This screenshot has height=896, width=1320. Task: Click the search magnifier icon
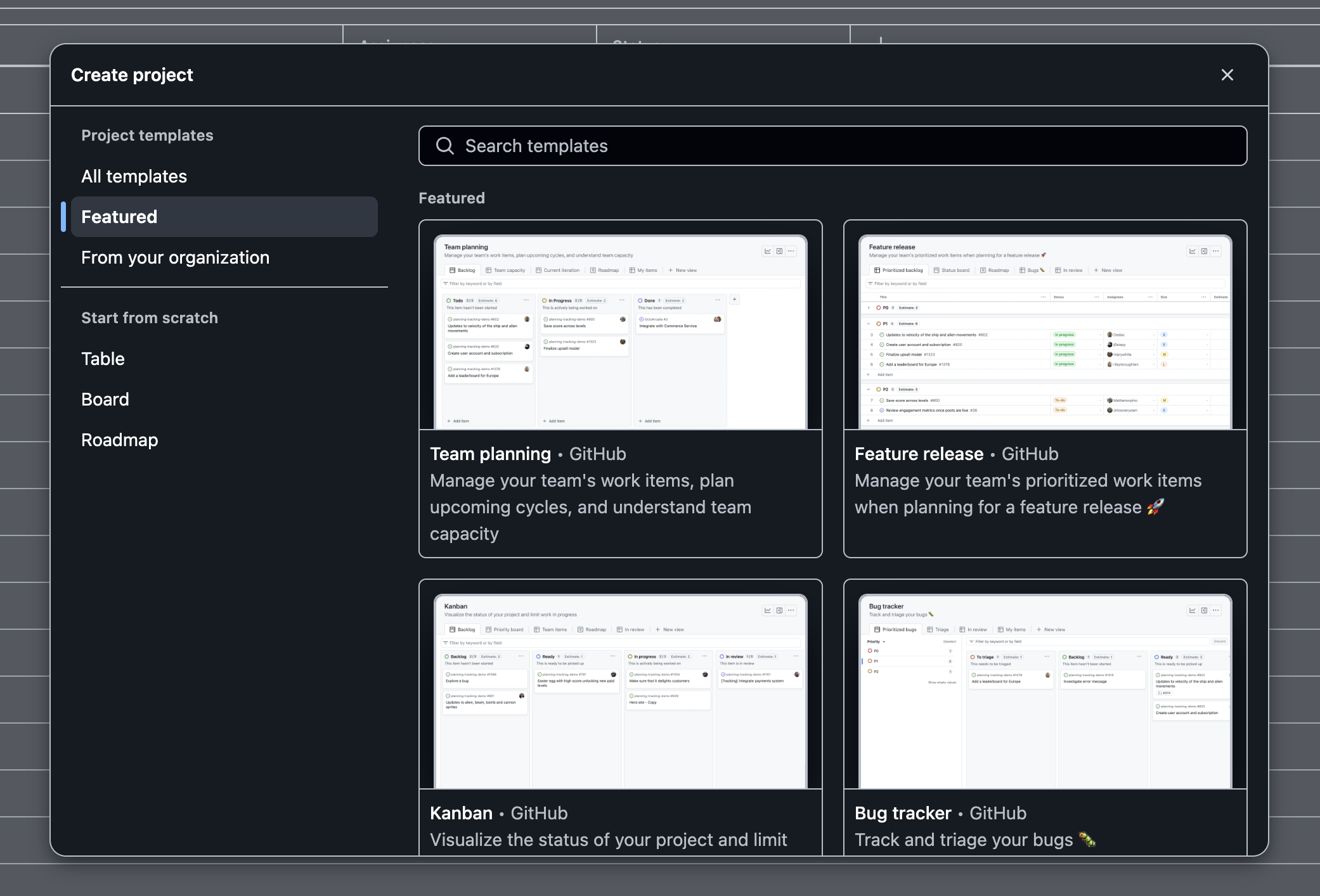(445, 146)
